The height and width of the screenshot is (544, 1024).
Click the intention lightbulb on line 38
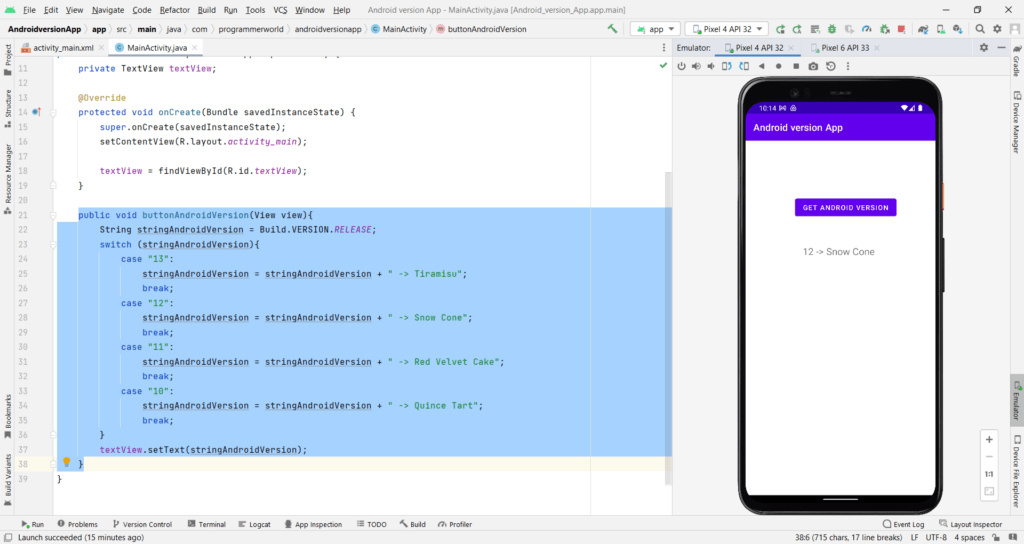67,462
